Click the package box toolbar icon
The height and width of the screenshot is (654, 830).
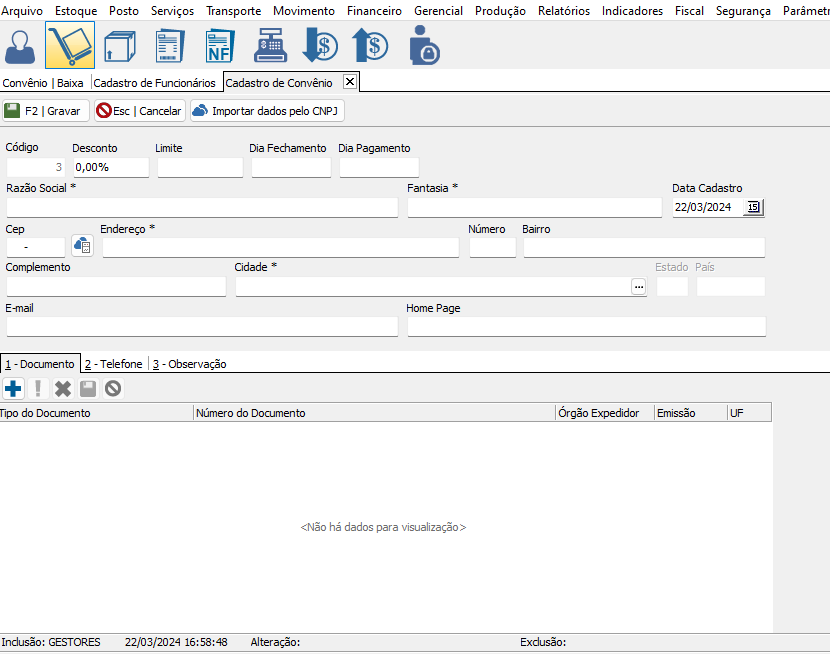120,46
